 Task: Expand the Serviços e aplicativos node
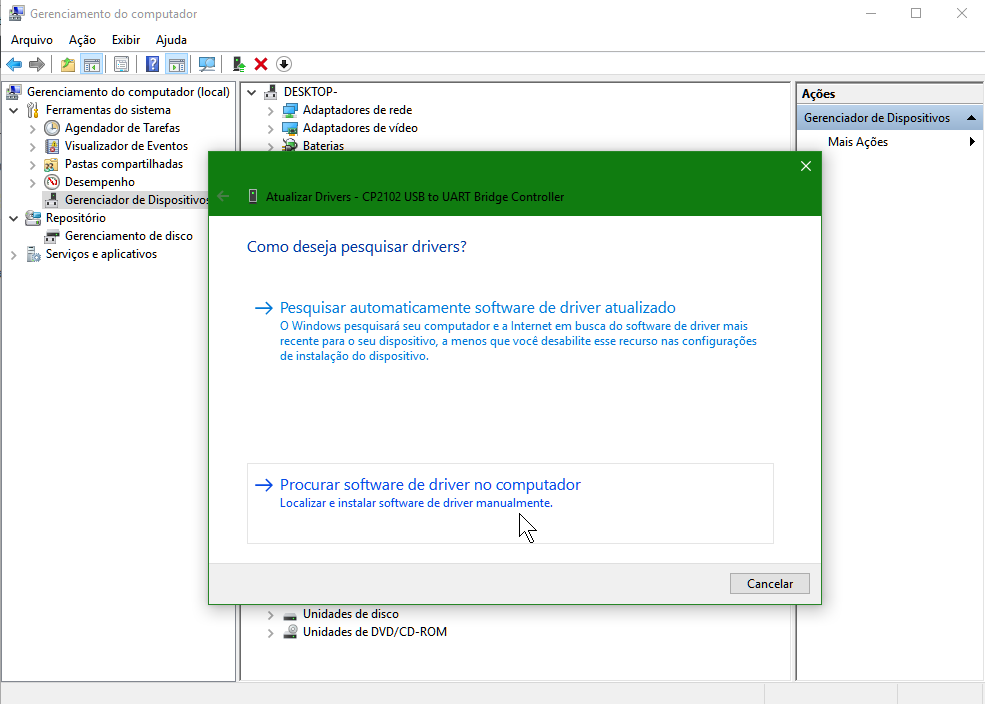[x=13, y=255]
